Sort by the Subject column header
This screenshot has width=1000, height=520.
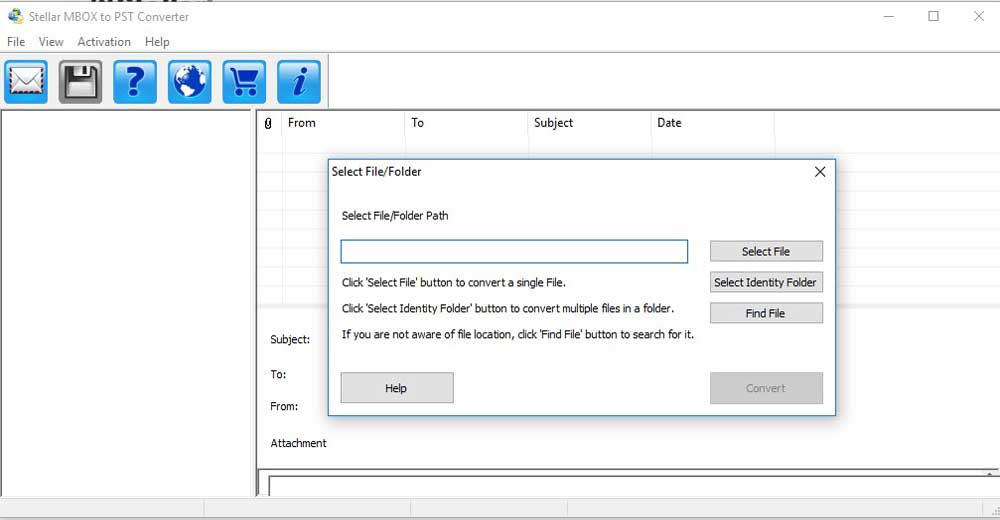589,123
